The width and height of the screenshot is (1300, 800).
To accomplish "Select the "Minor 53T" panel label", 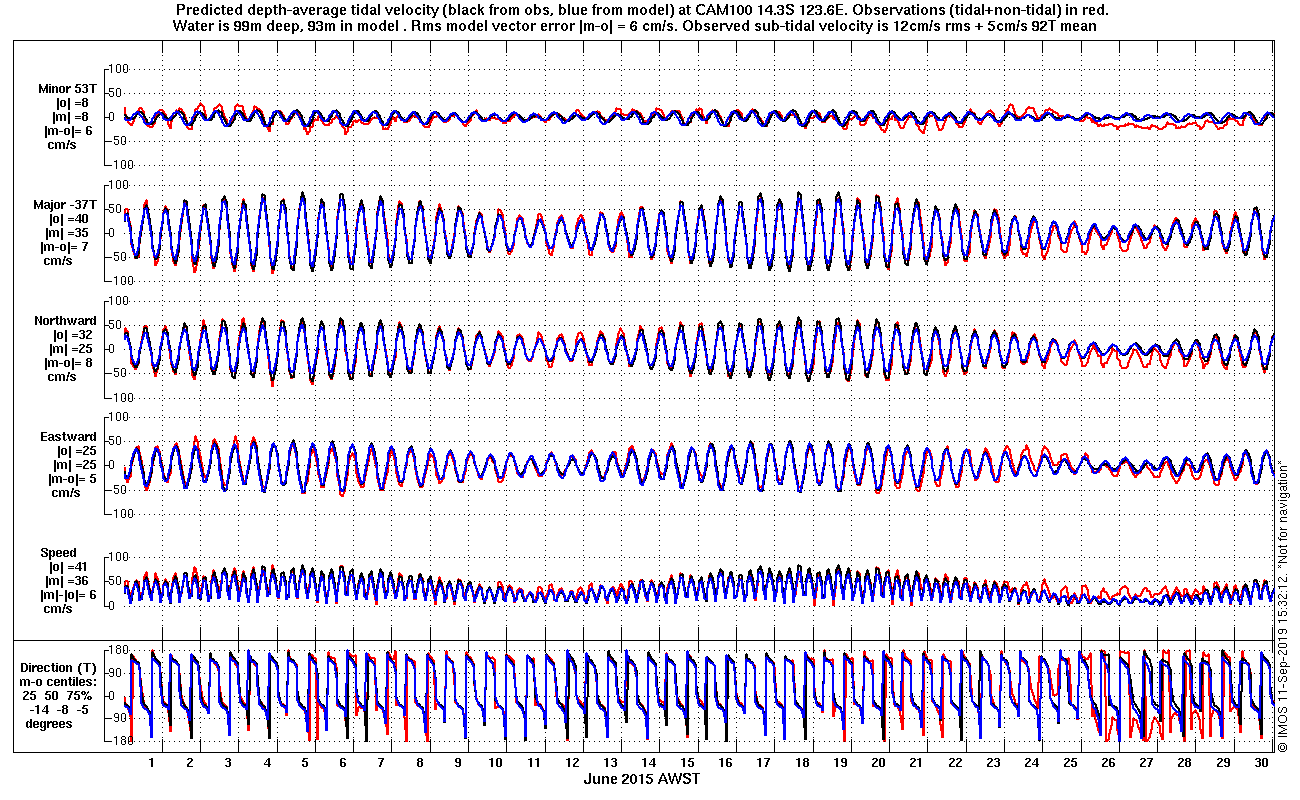I will pyautogui.click(x=68, y=89).
